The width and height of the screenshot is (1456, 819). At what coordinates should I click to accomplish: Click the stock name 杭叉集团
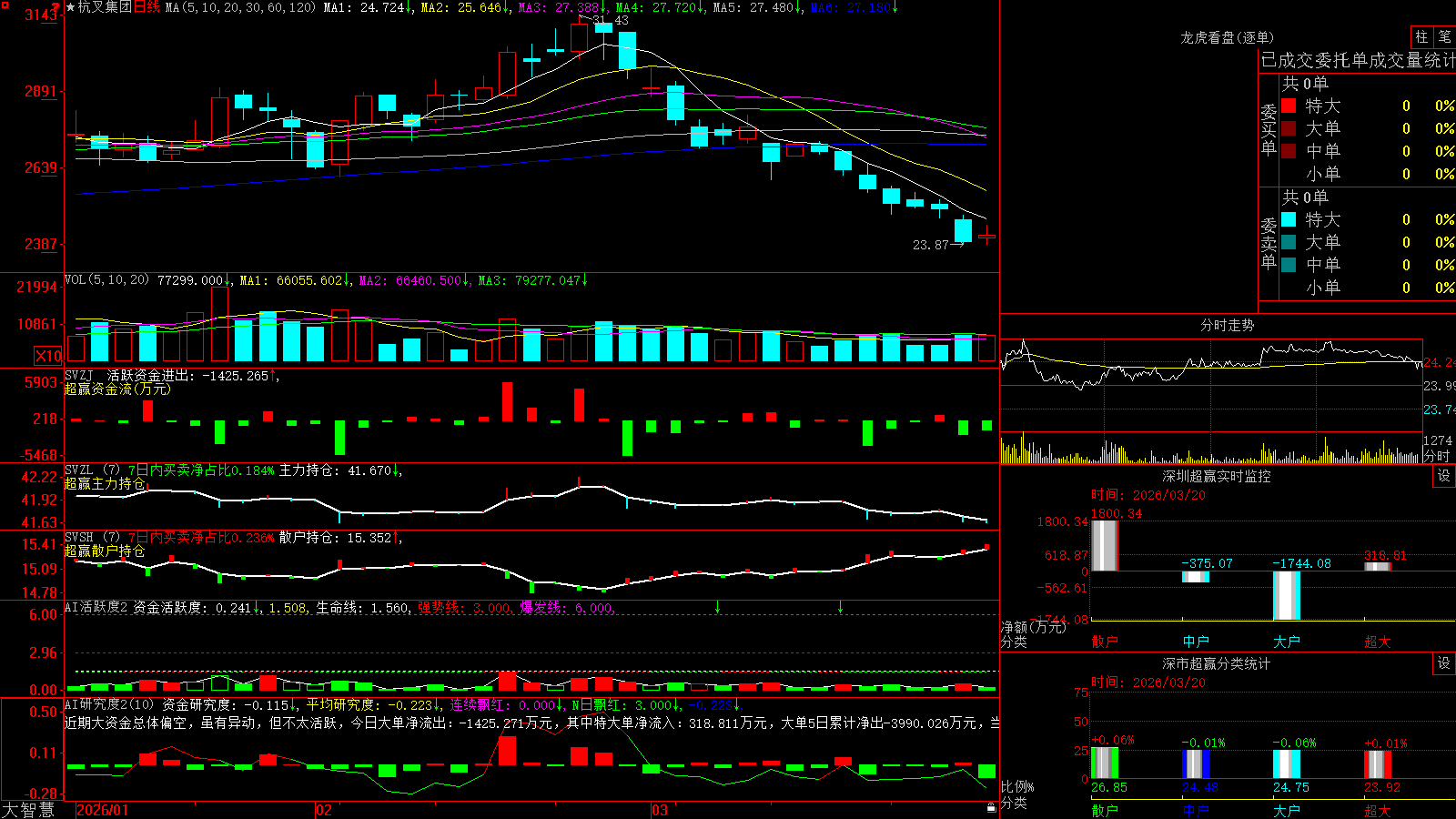(105, 7)
